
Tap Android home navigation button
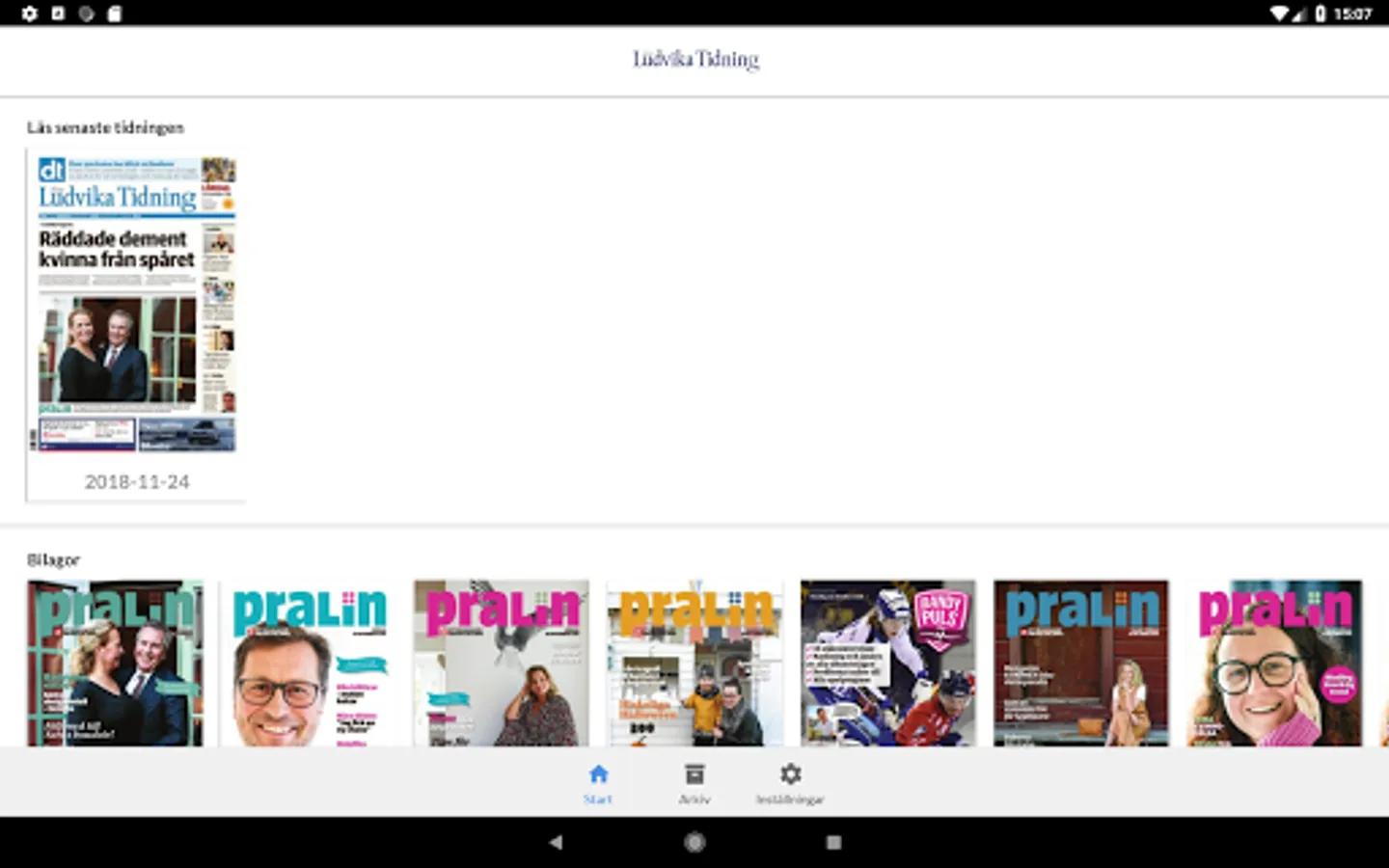[x=694, y=842]
